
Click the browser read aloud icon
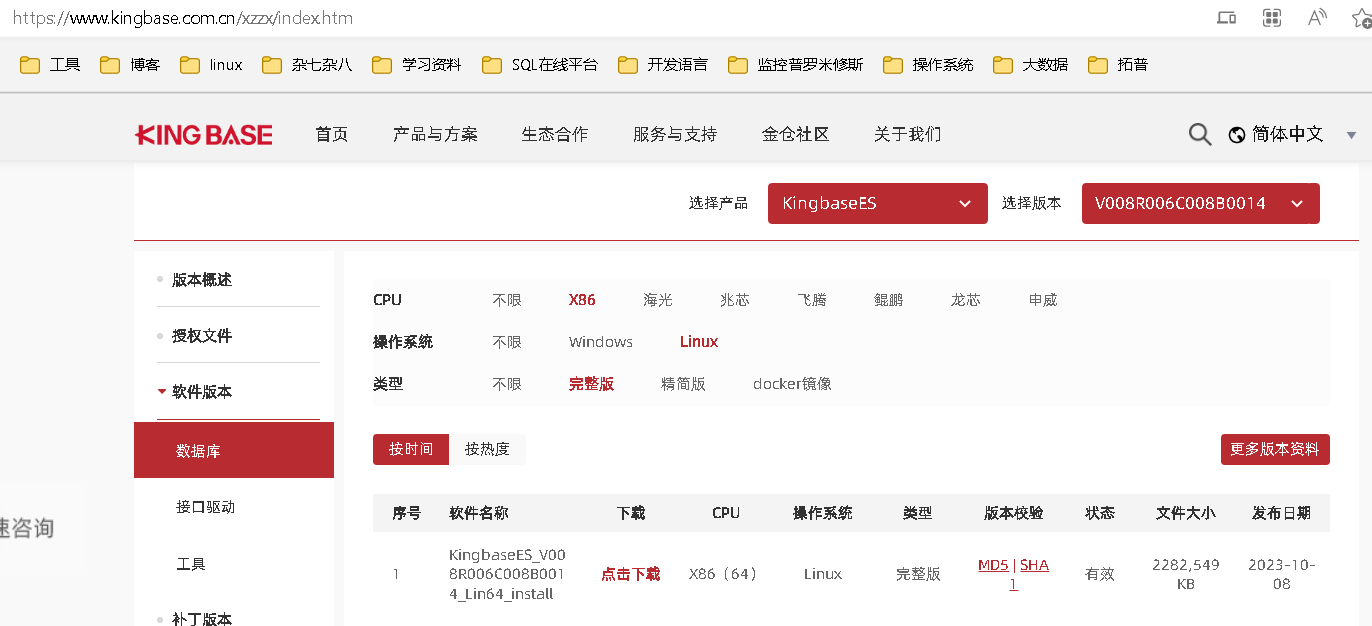tap(1317, 17)
